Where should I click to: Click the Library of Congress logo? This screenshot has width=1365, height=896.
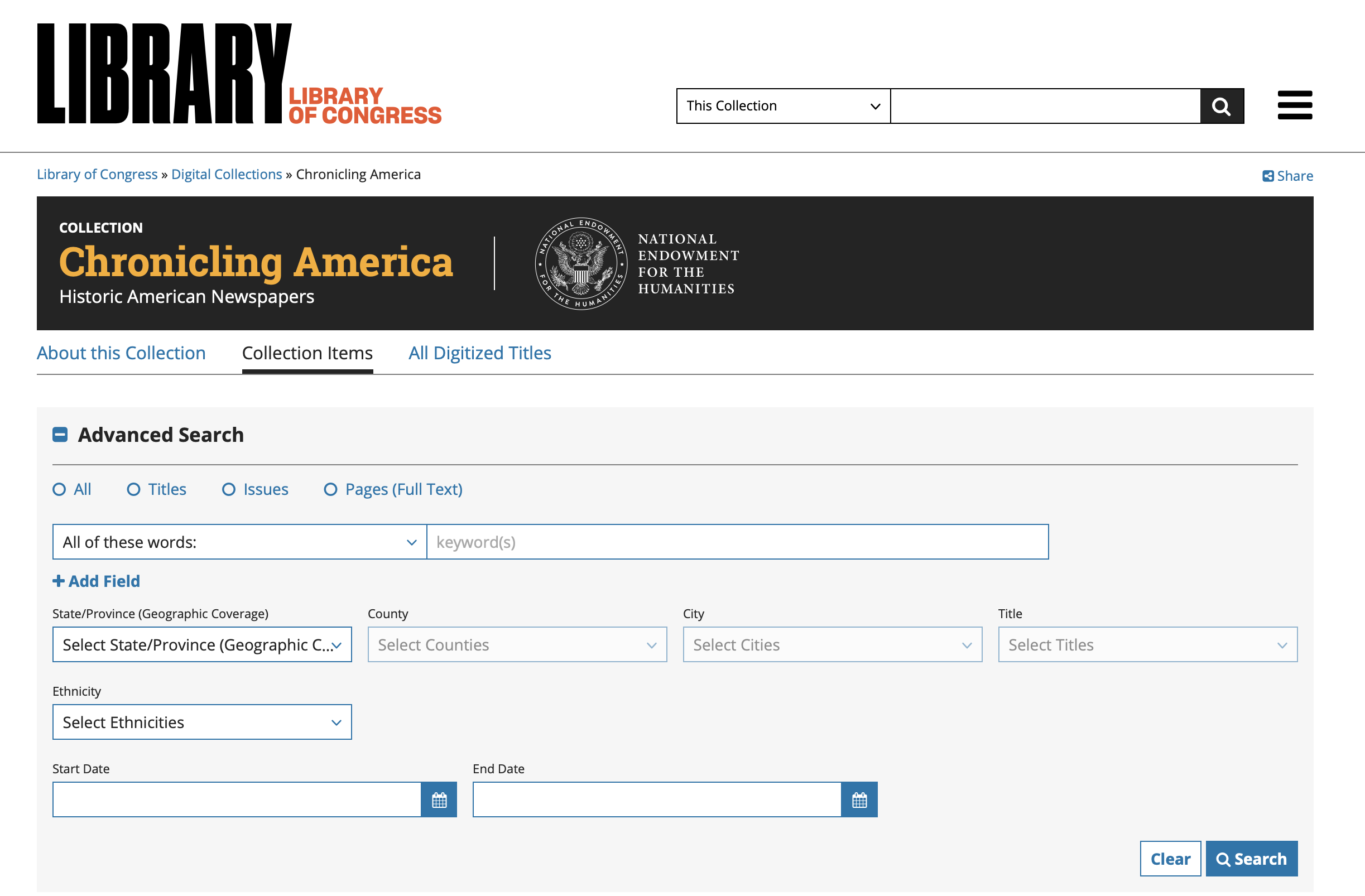point(239,74)
